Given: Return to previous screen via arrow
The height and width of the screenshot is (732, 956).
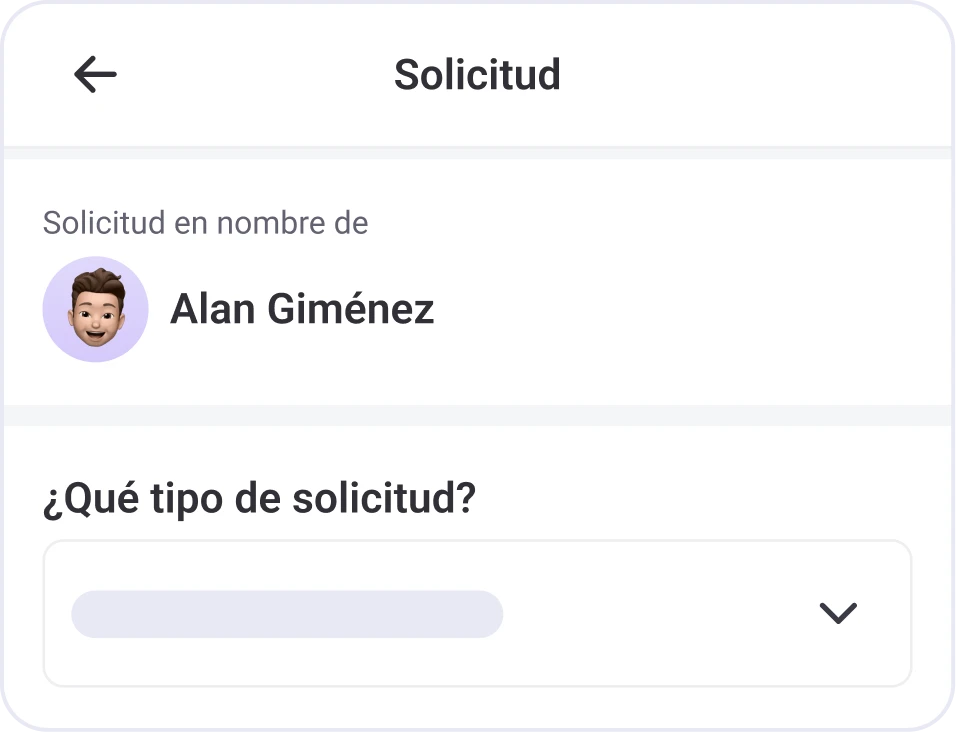Looking at the screenshot, I should pos(95,75).
